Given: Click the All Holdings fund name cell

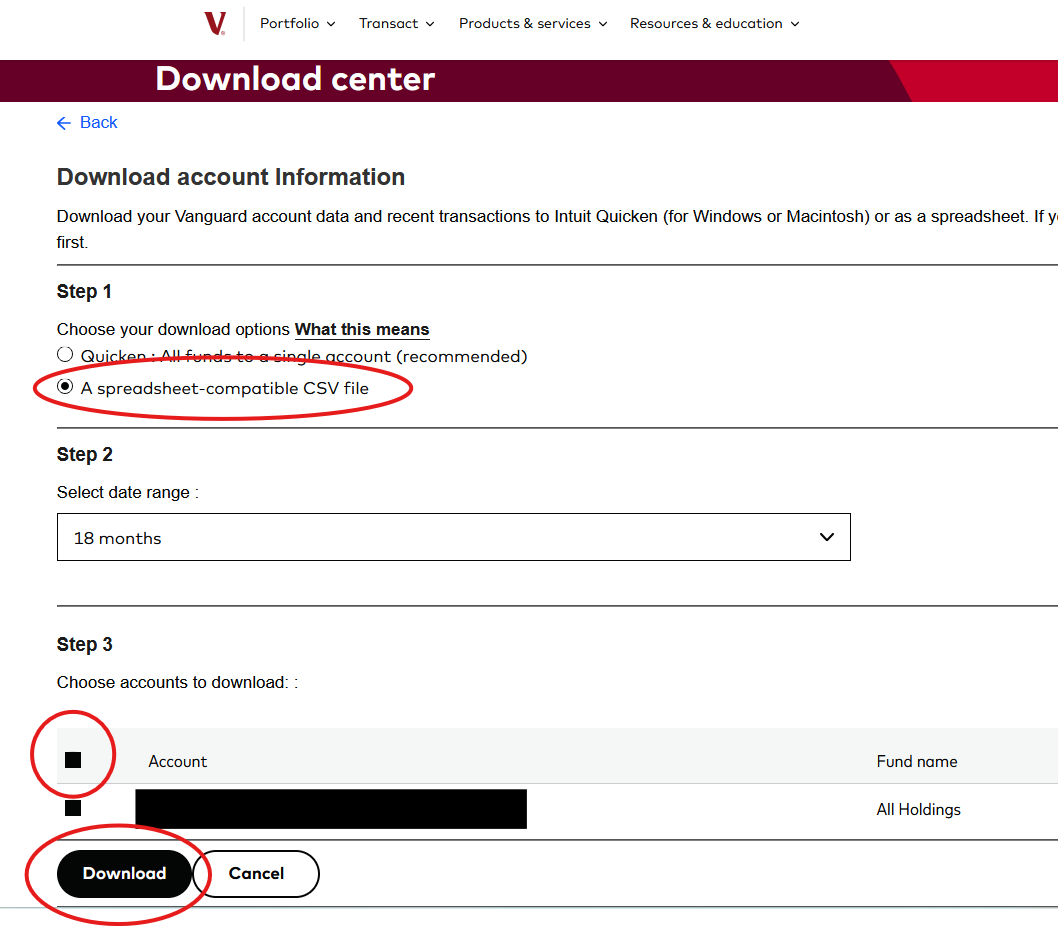Looking at the screenshot, I should 918,810.
